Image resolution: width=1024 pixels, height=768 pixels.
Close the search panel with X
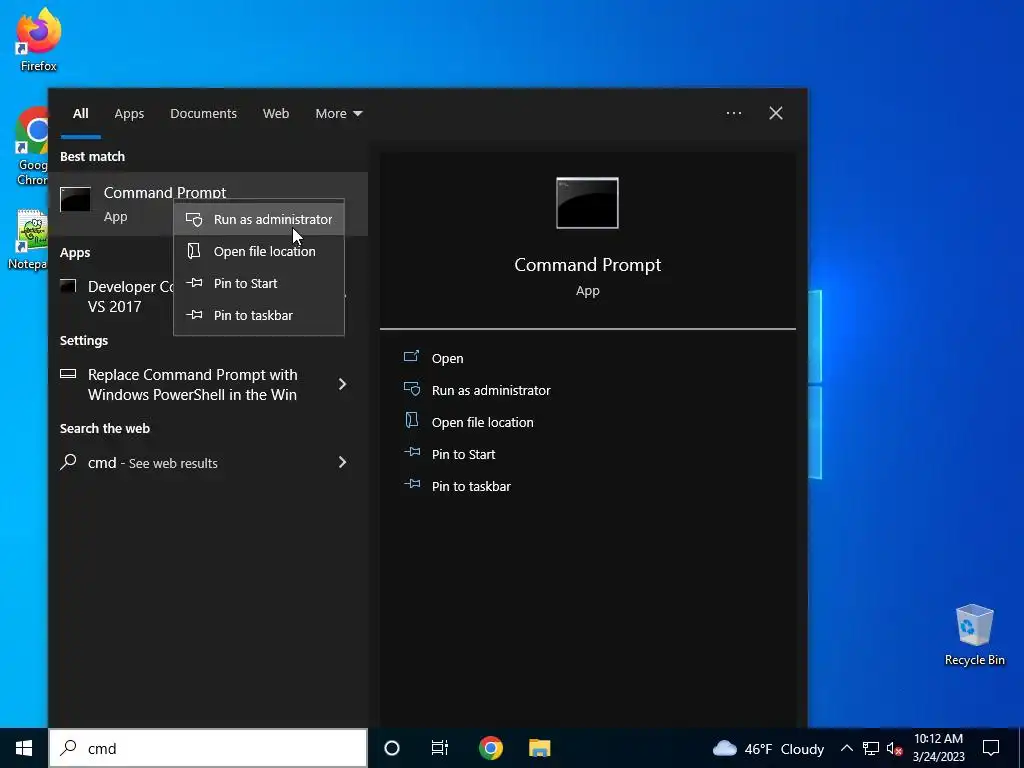(x=775, y=113)
